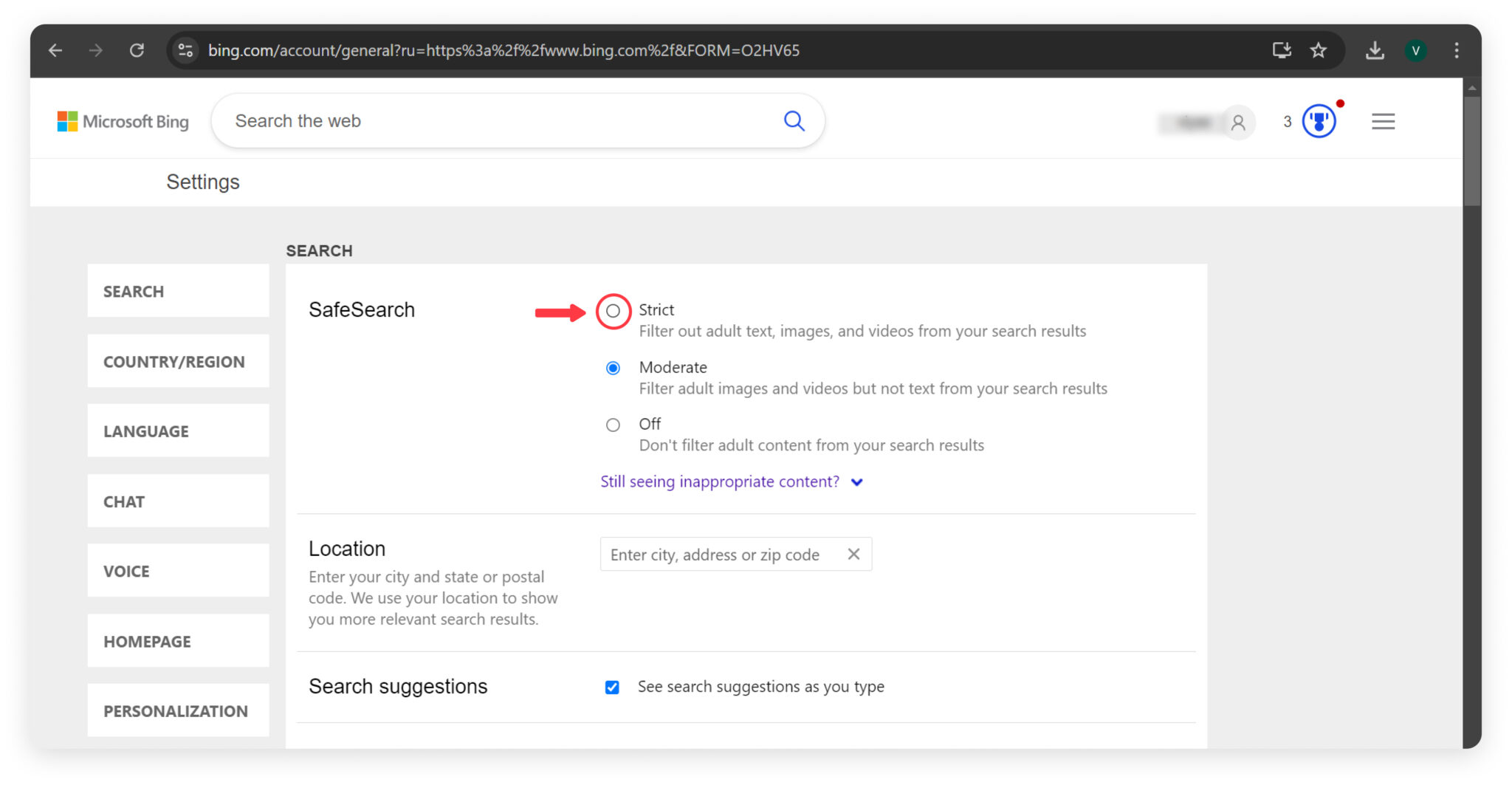Clear the location field with X button
1512x785 pixels.
tap(853, 554)
